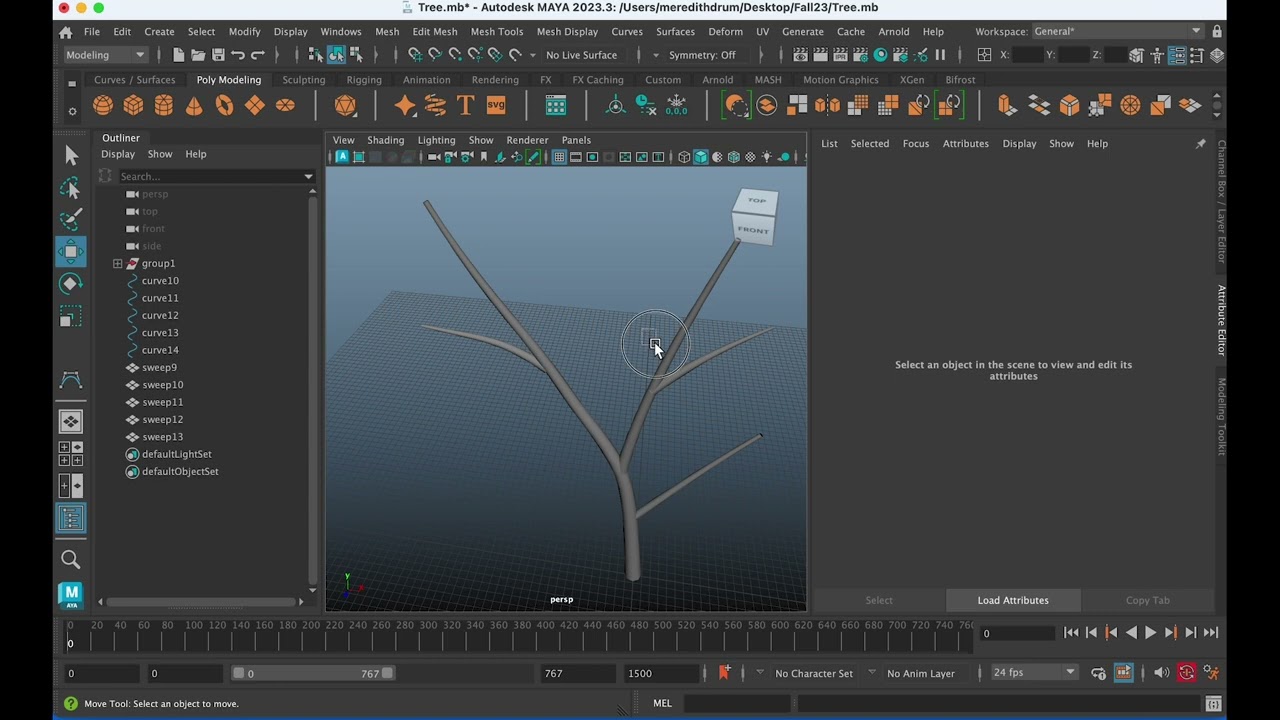The image size is (1280, 720).
Task: Click the ViewCube in the viewport
Action: click(x=755, y=216)
